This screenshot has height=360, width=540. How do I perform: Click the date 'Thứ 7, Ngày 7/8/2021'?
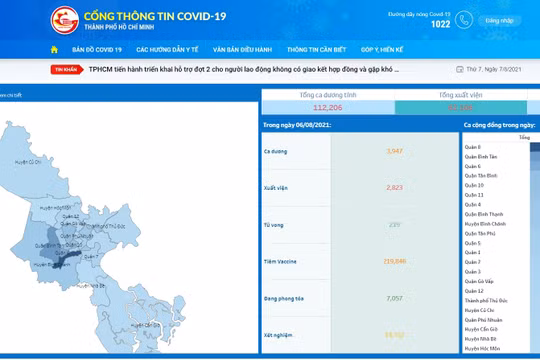494,69
